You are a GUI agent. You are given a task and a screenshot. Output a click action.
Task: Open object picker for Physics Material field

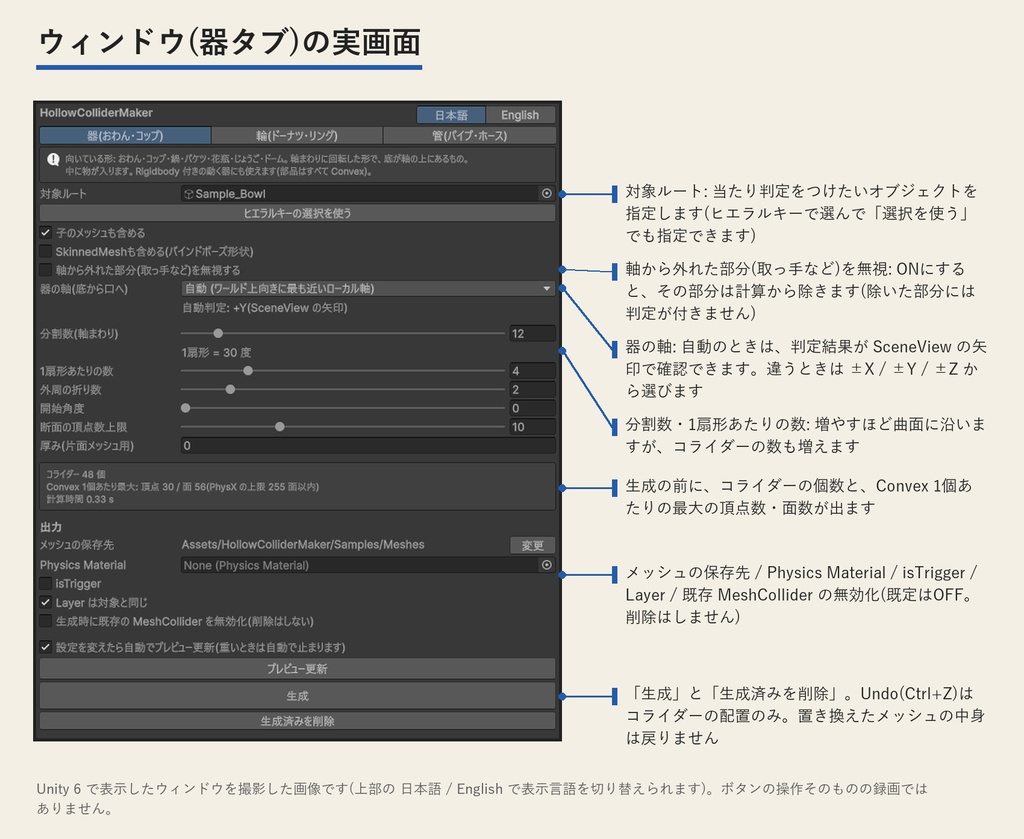pyautogui.click(x=547, y=565)
